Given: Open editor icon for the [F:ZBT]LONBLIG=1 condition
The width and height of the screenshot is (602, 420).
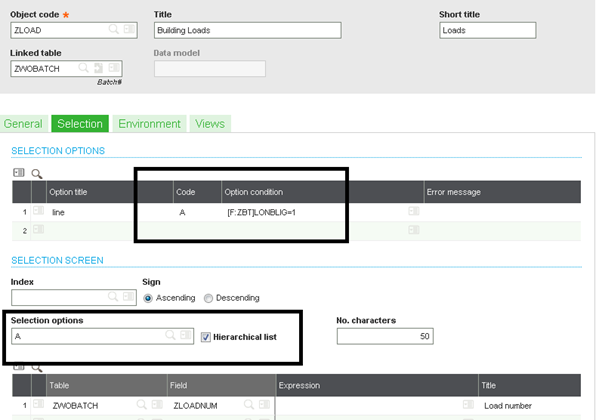Looking at the screenshot, I should [413, 211].
